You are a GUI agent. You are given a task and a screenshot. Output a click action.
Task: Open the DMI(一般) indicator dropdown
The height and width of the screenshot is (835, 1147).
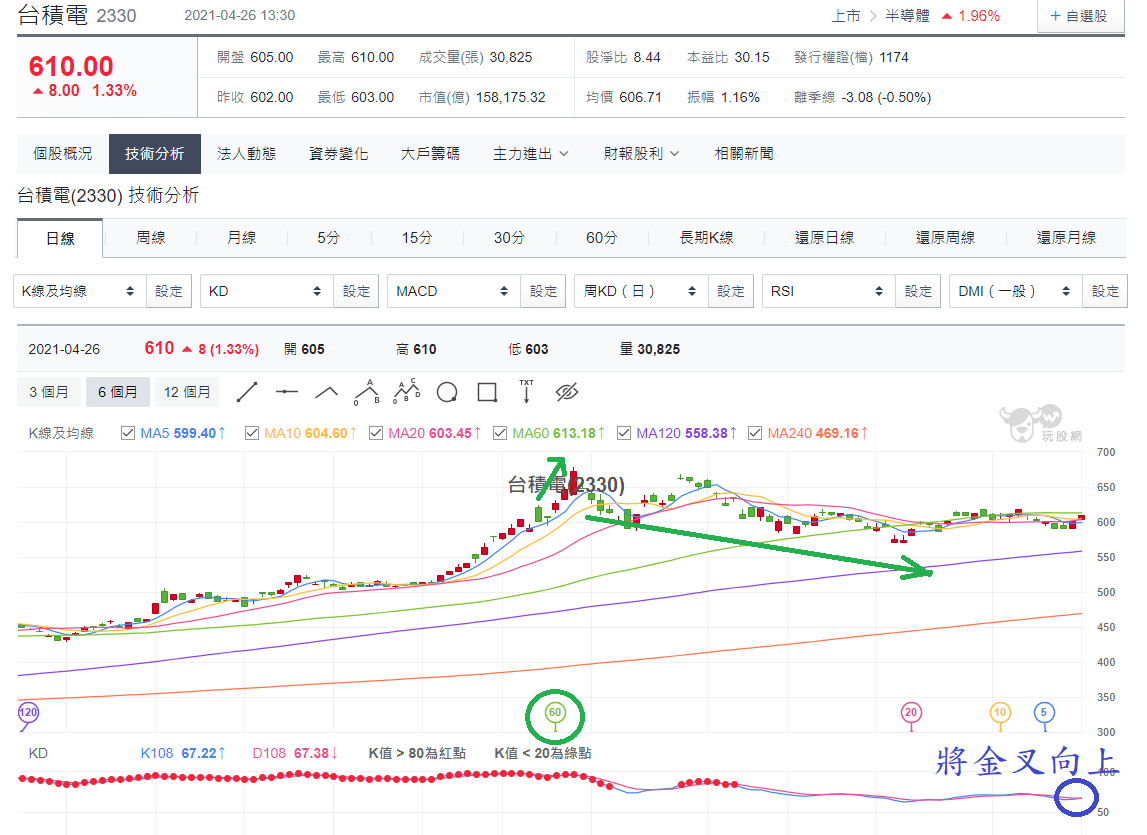coord(1016,291)
